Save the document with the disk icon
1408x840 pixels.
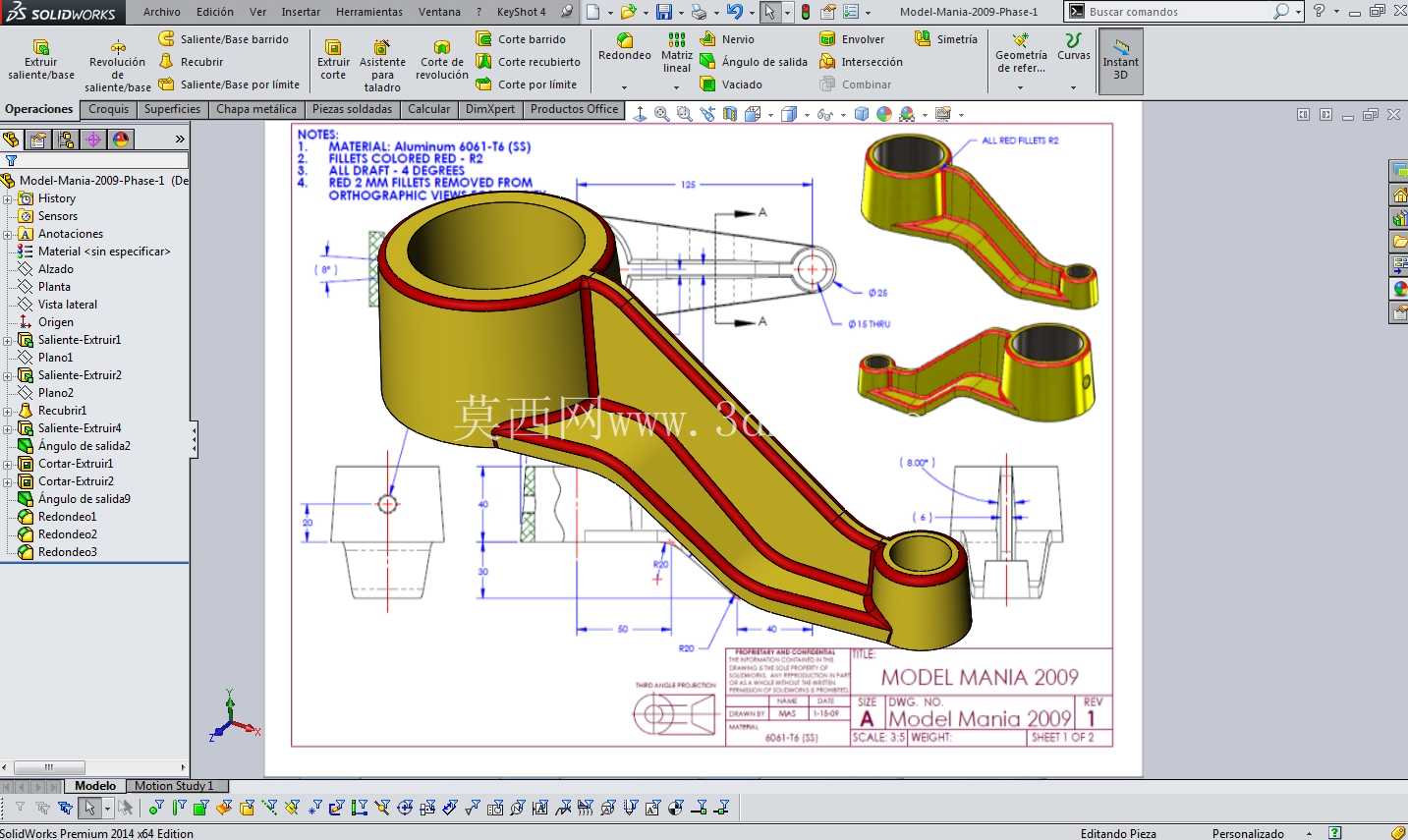click(664, 12)
